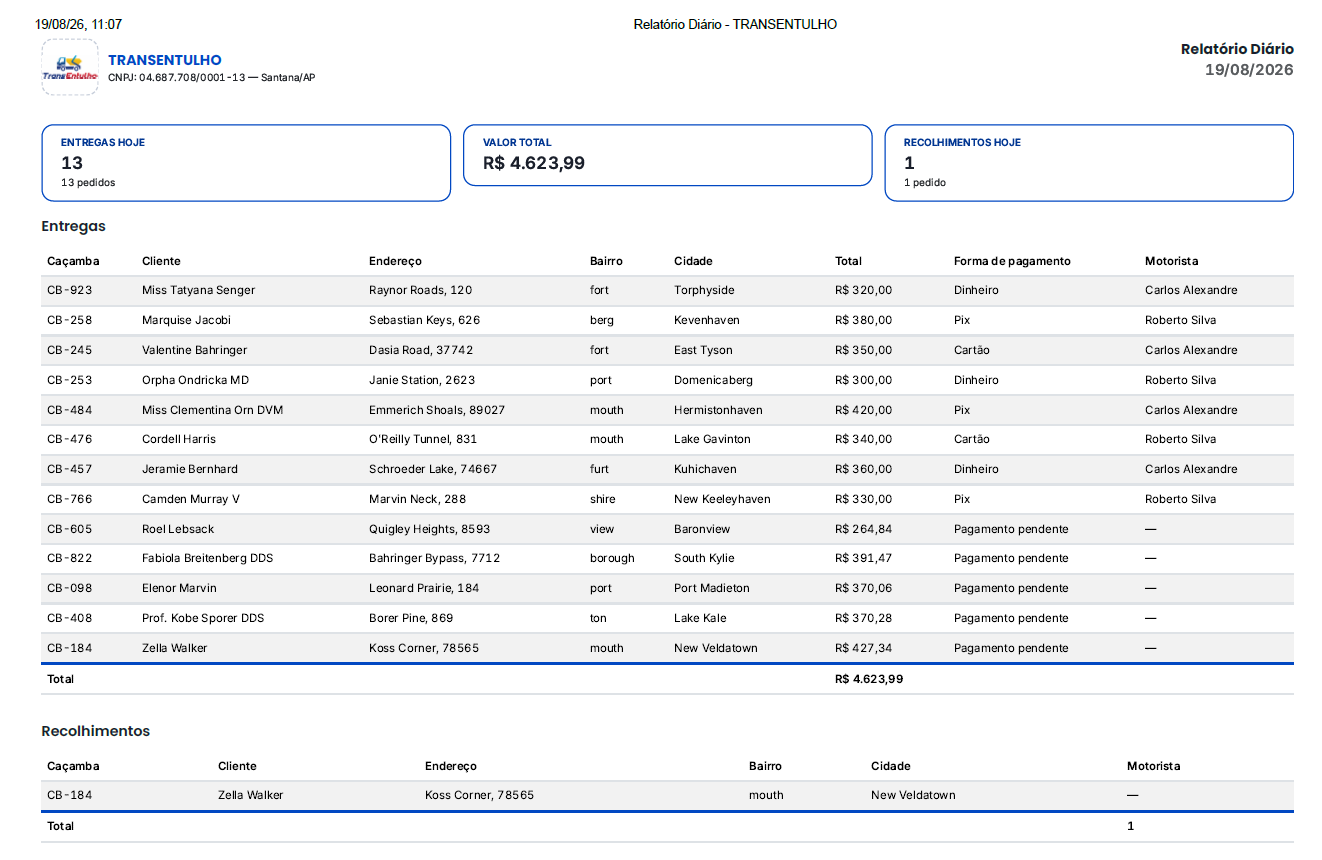Click the print timestamp 19/08/26, 11:07
Screen dimensions: 1322x860
(x=79, y=24)
